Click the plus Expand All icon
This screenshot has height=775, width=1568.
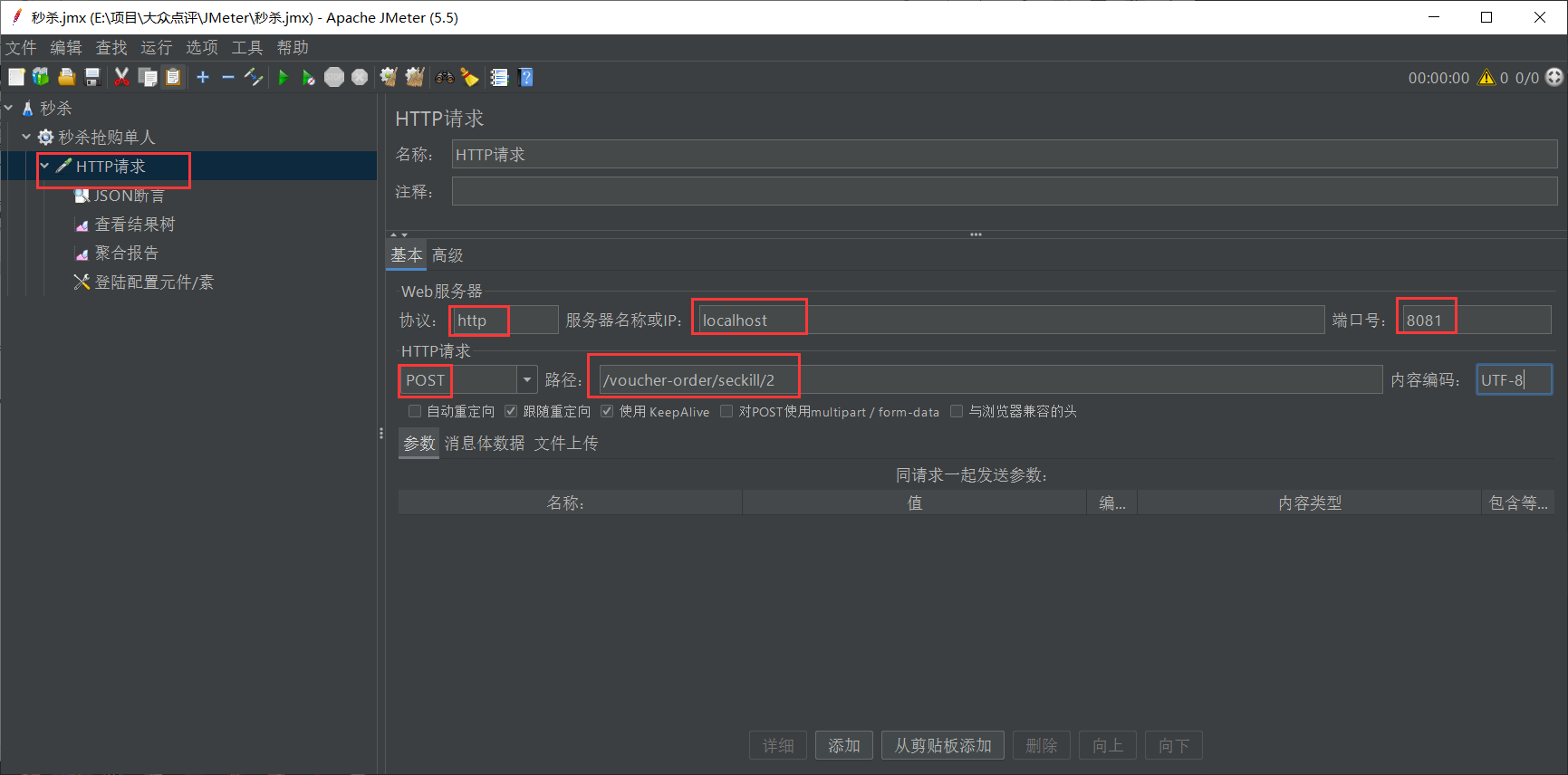203,78
